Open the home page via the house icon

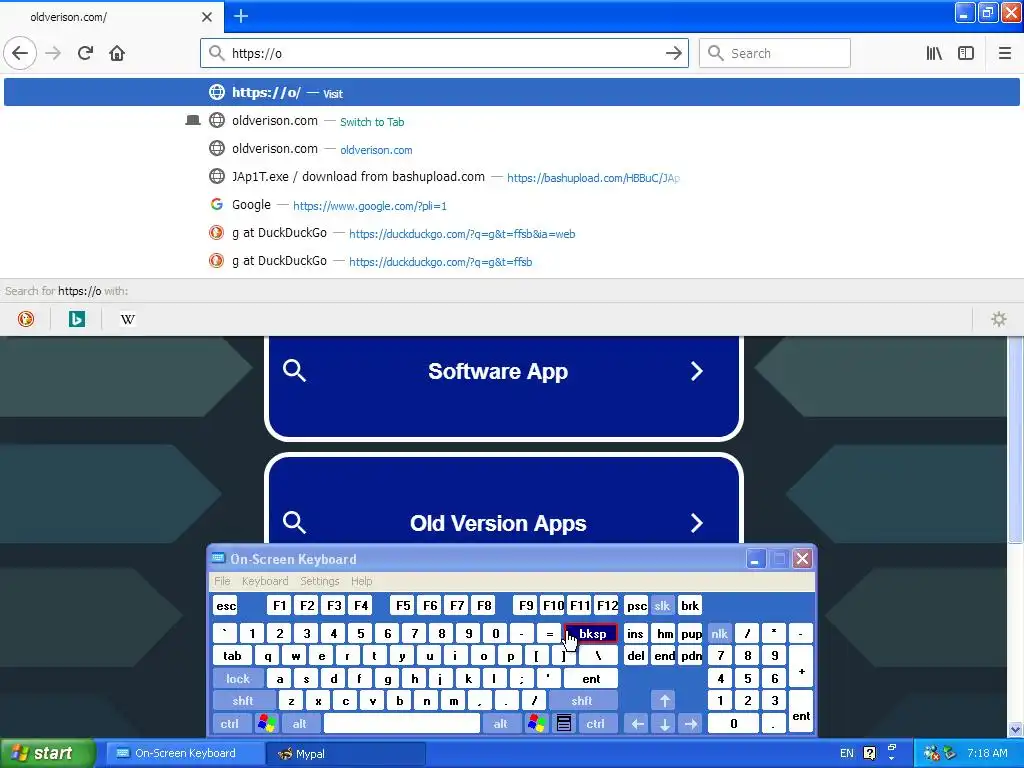tap(117, 53)
